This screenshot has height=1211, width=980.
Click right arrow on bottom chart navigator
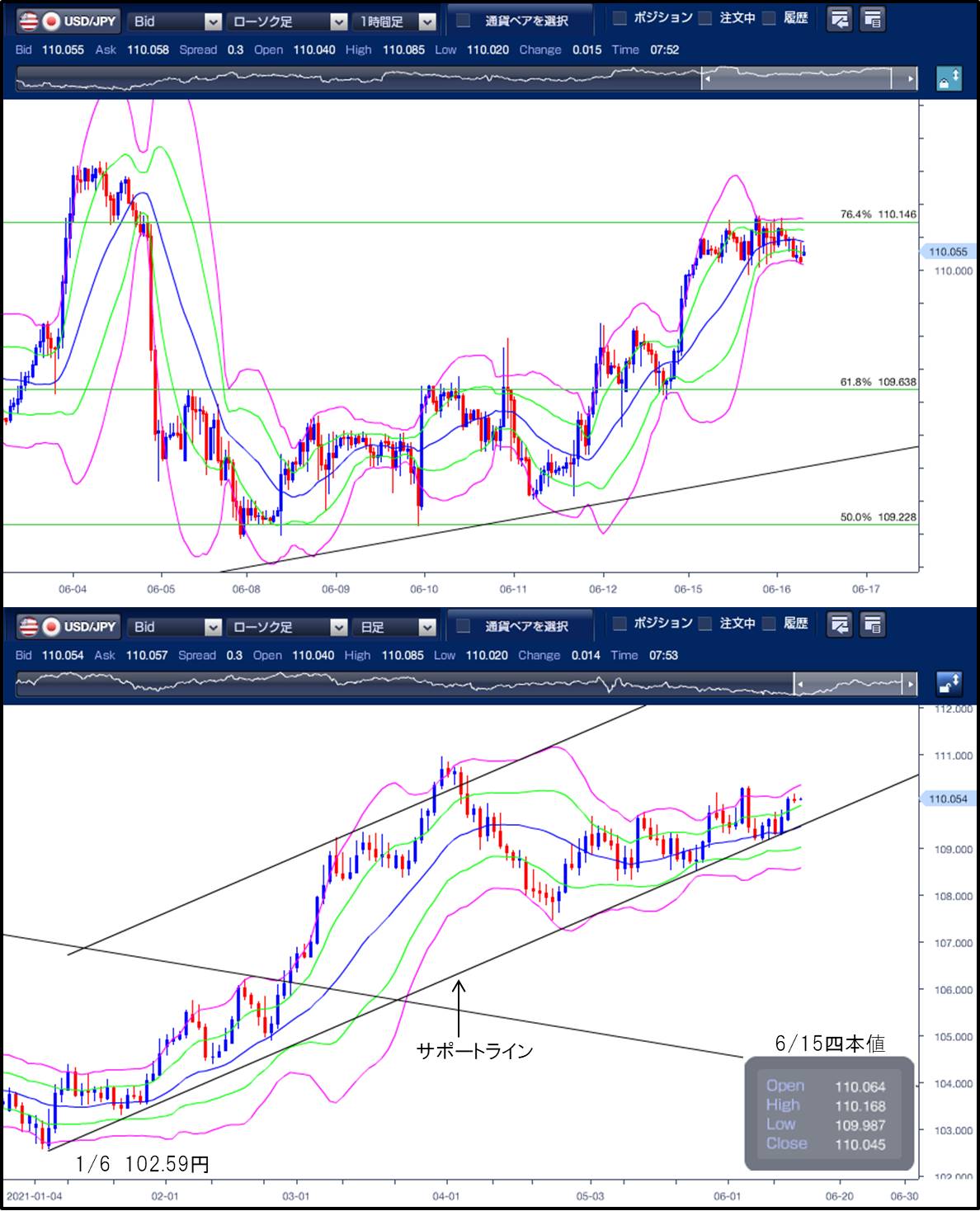[910, 684]
